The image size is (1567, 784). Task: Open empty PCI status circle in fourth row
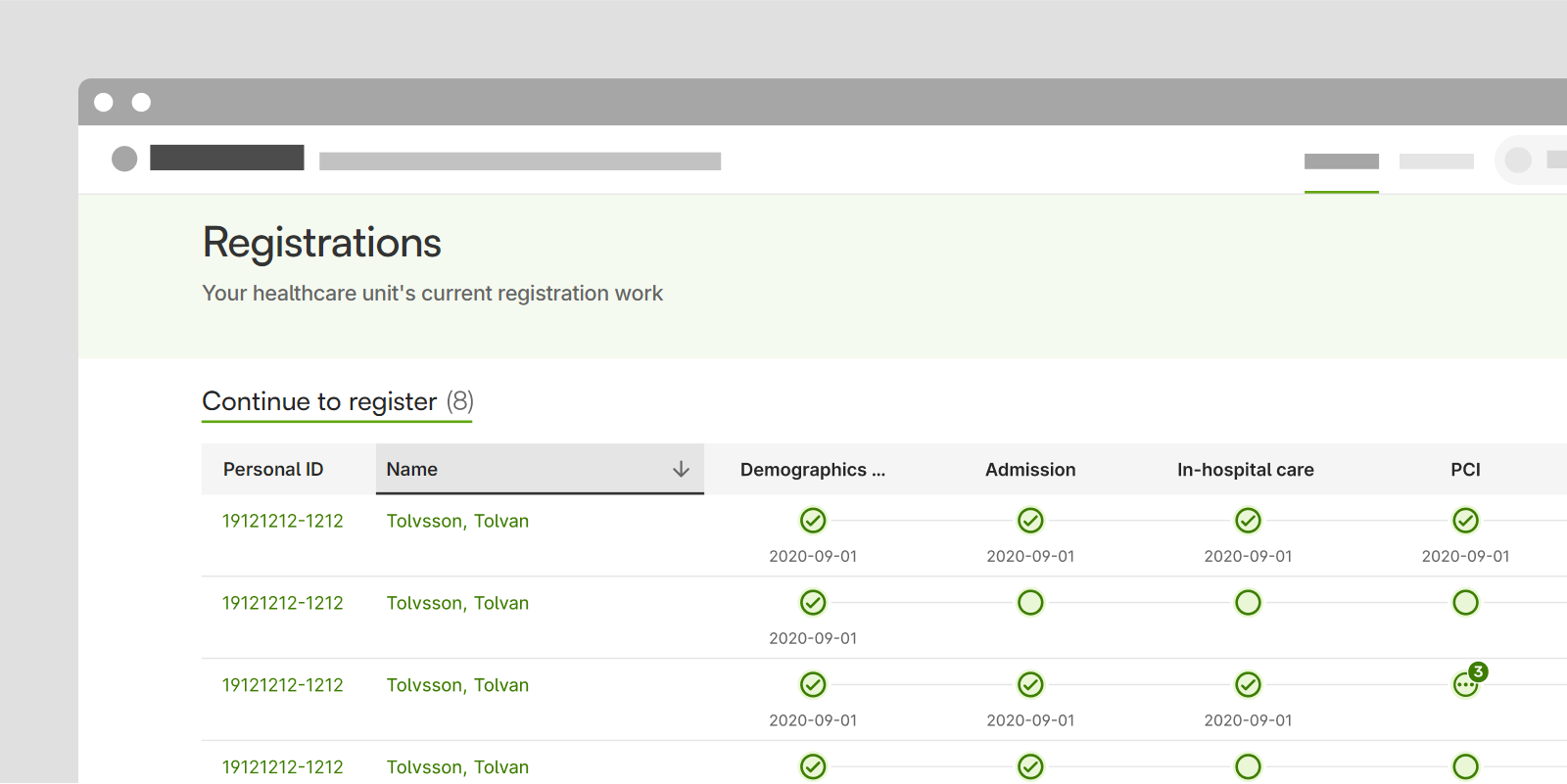coord(1465,767)
